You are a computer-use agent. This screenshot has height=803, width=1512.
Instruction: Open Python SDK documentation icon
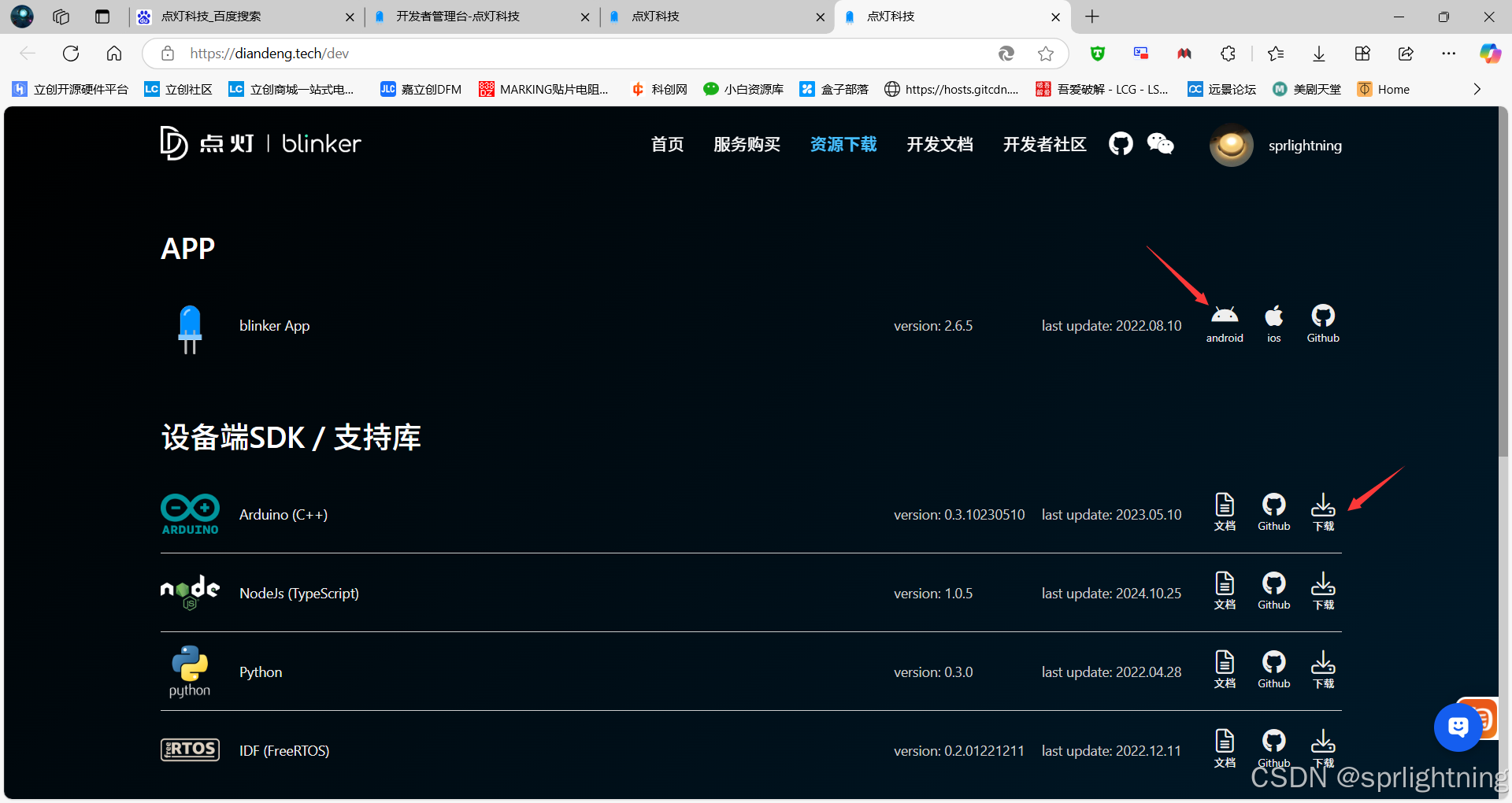[1225, 669]
